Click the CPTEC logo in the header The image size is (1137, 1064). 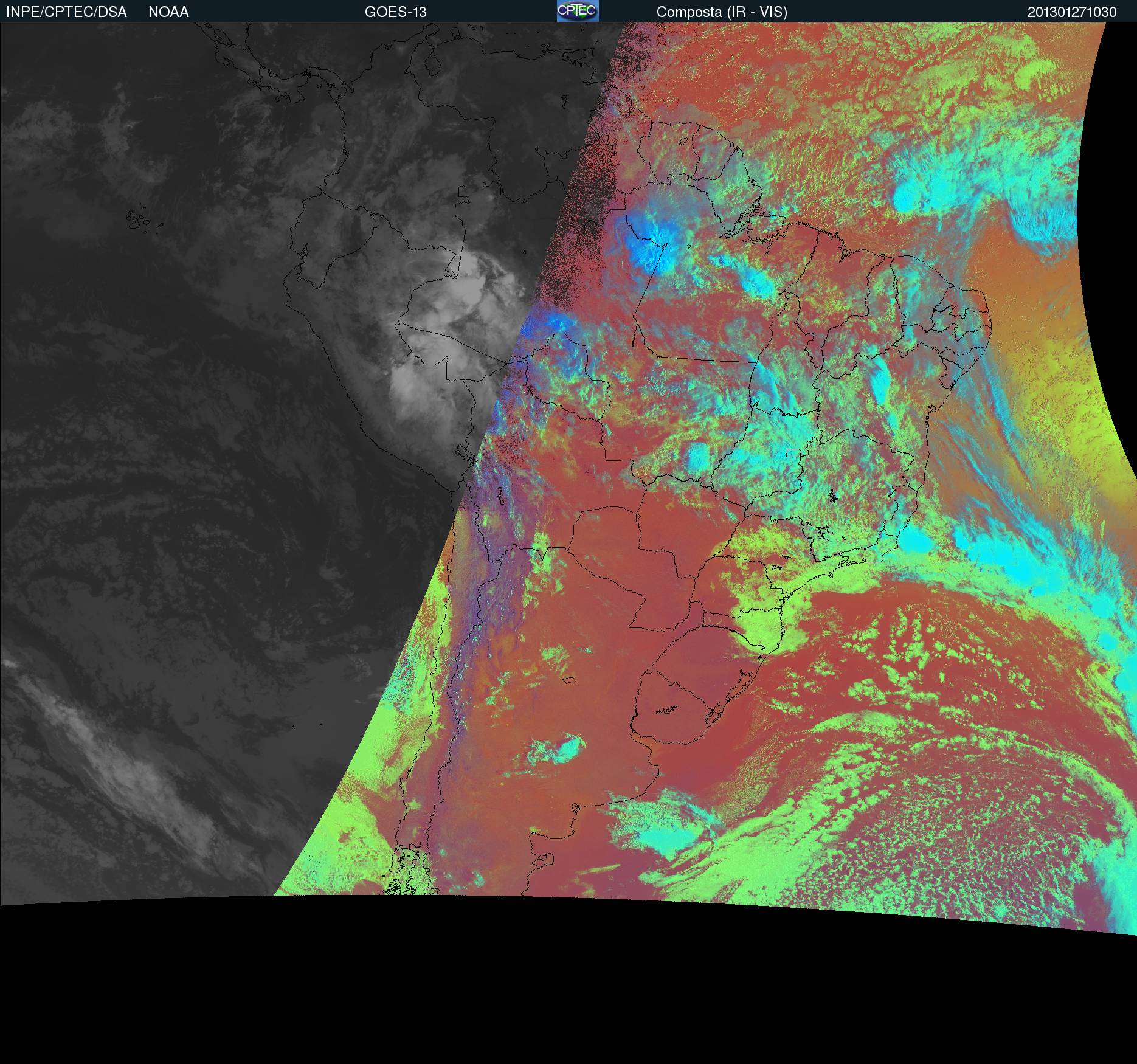[x=577, y=11]
